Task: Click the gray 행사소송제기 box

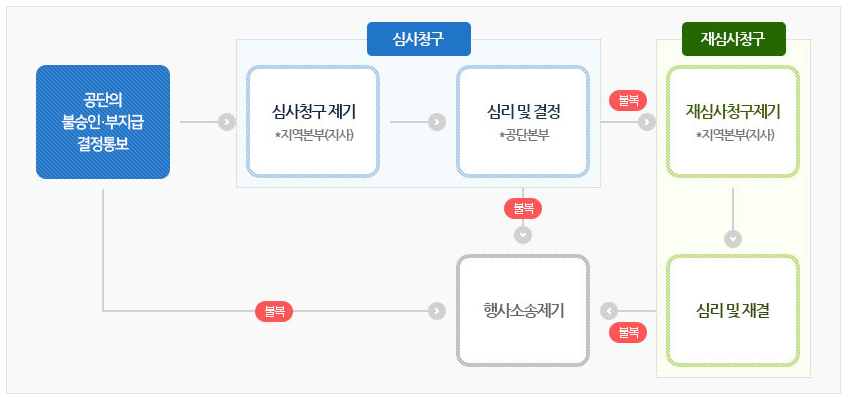Action: click(x=523, y=310)
